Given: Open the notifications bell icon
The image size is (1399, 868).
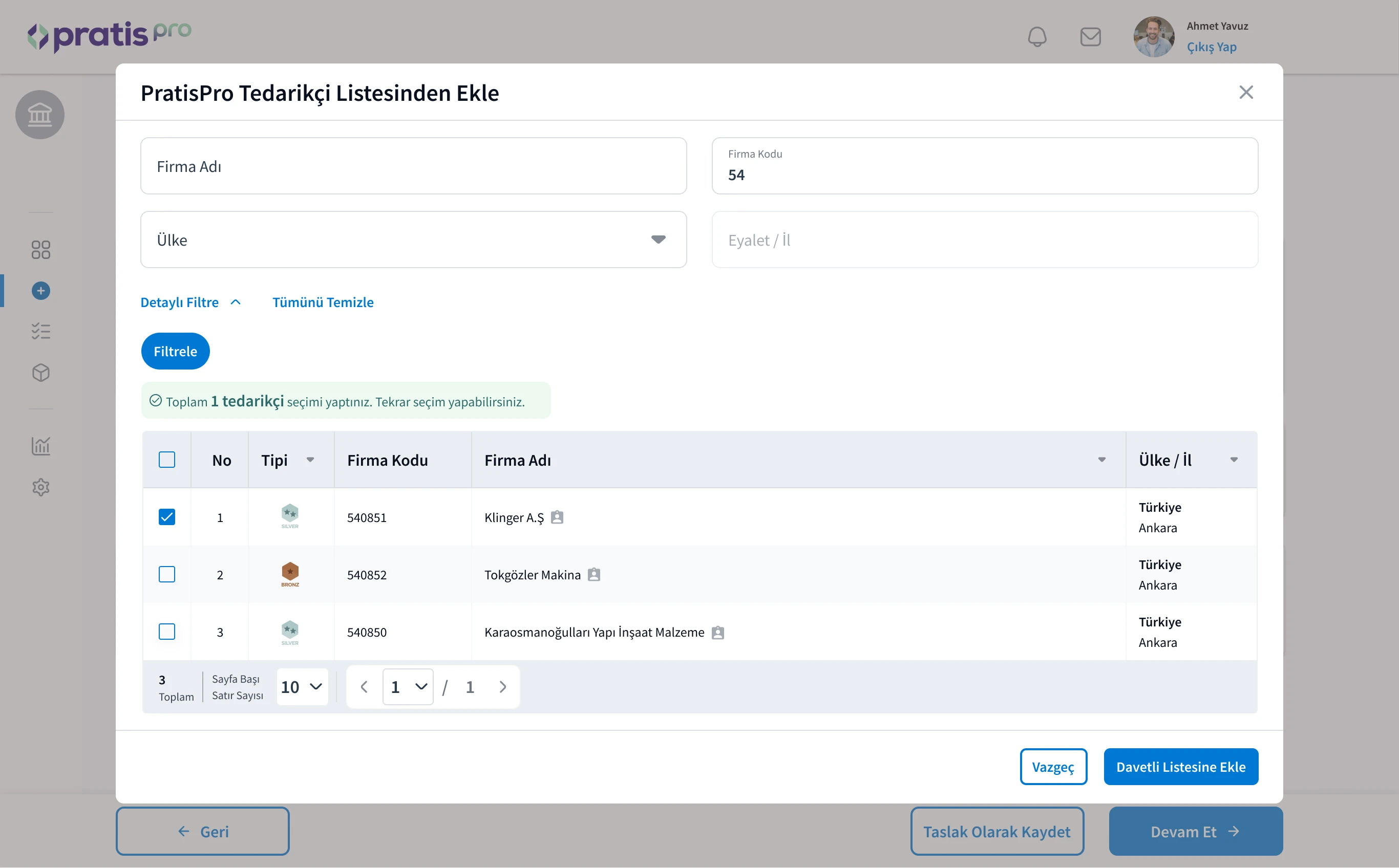Looking at the screenshot, I should point(1036,37).
